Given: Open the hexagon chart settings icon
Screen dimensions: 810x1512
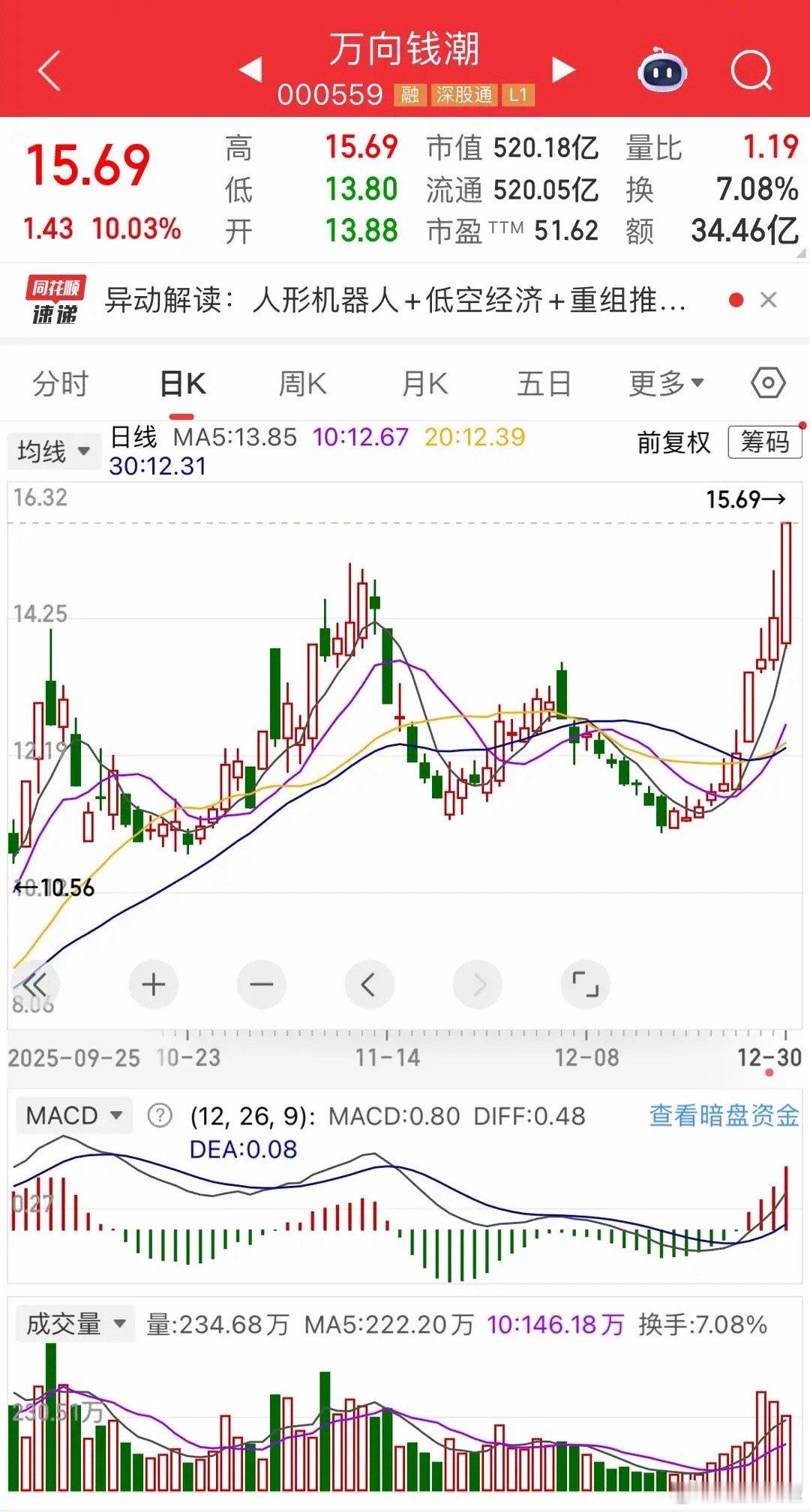Looking at the screenshot, I should click(768, 383).
